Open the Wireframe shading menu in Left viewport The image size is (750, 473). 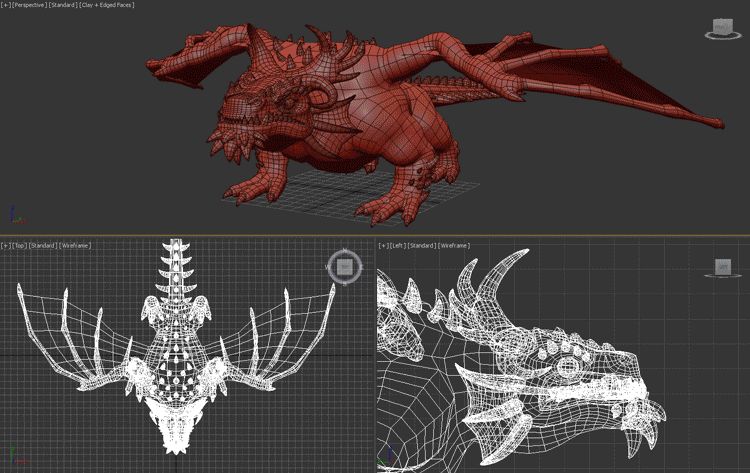453,245
